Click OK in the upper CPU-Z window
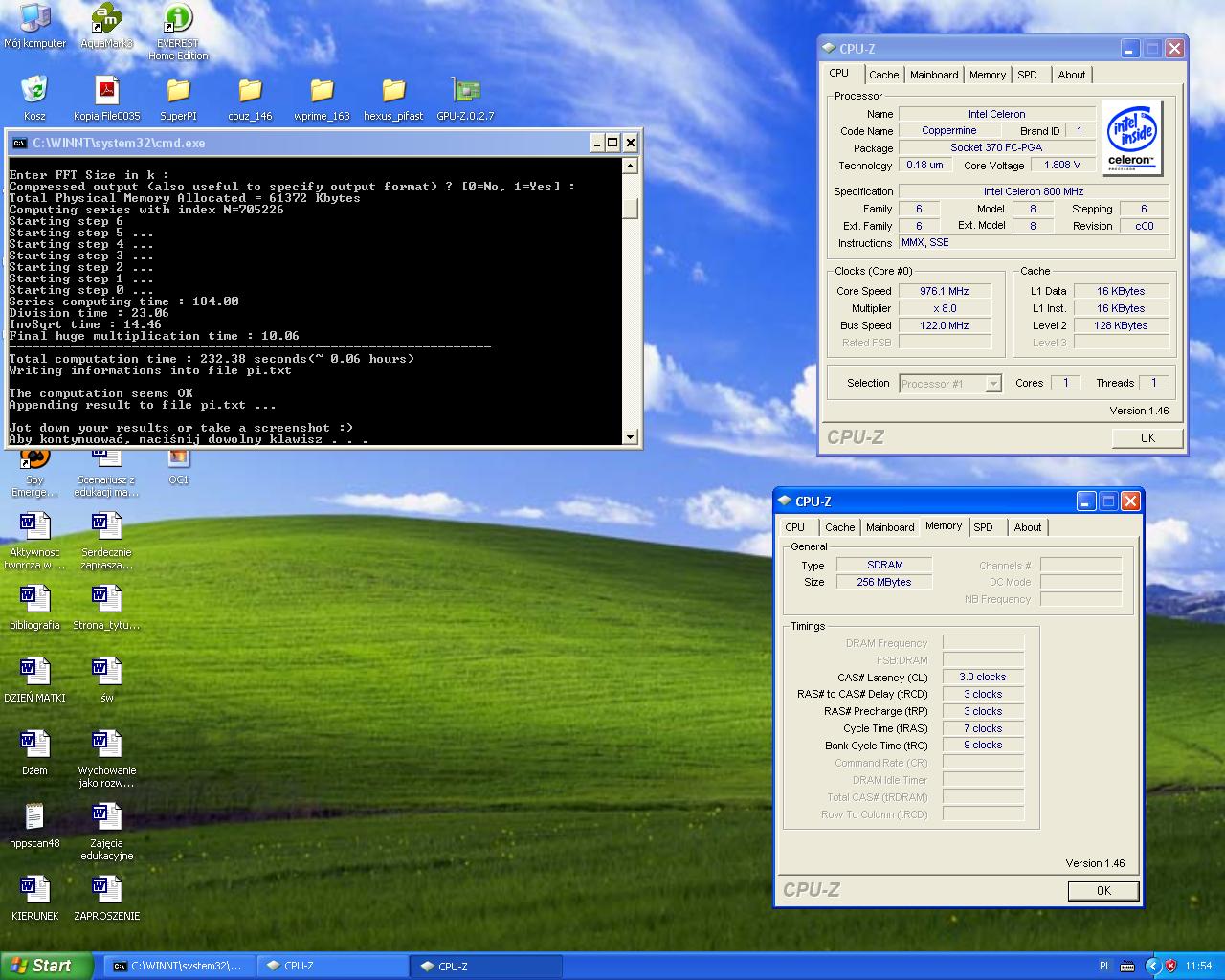Screen dimensions: 1225x980 click(x=1147, y=438)
